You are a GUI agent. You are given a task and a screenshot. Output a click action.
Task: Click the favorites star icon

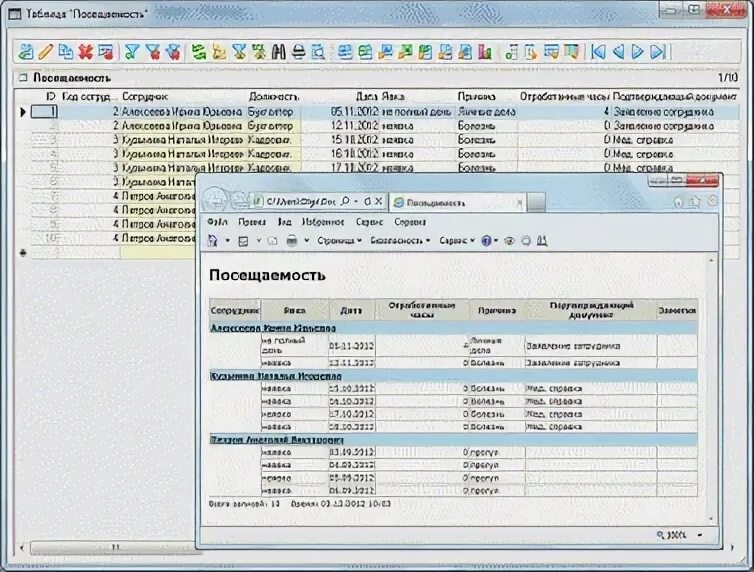695,202
